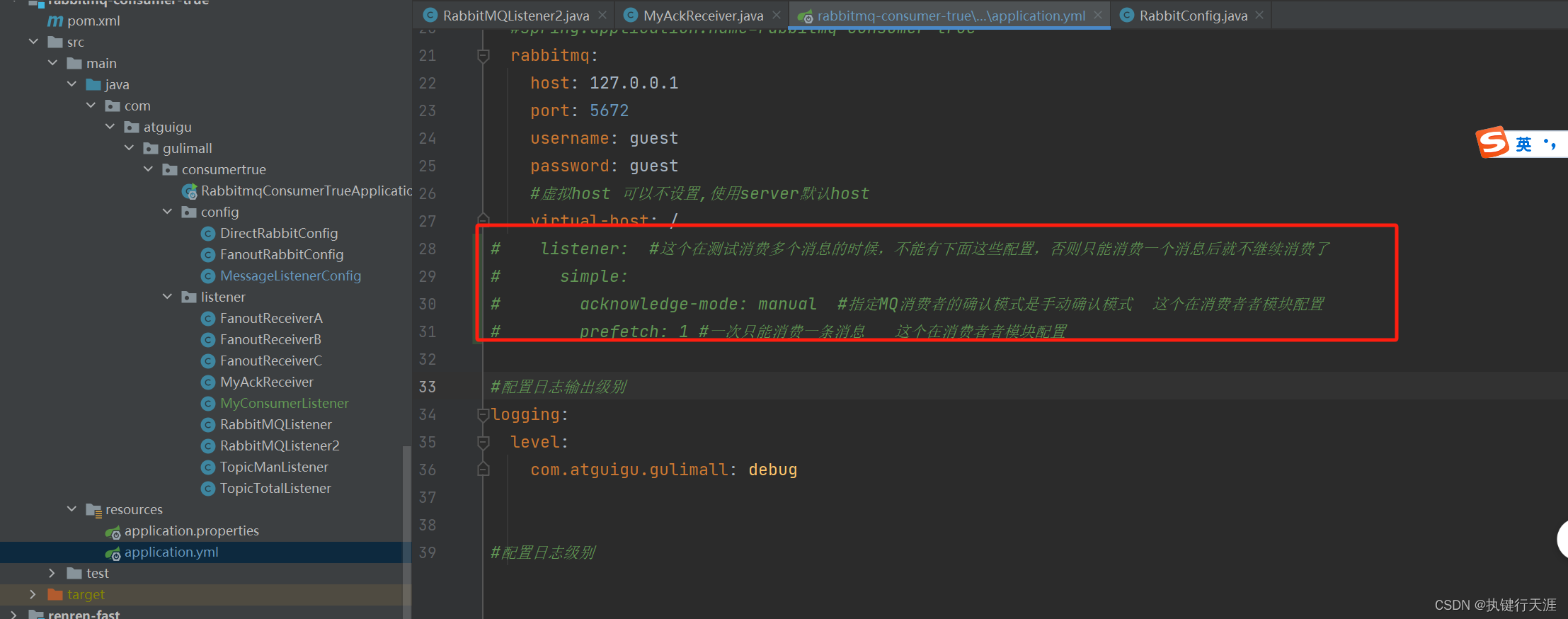This screenshot has height=619, width=1568.
Task: Click the debug log level value
Action: coord(772,470)
